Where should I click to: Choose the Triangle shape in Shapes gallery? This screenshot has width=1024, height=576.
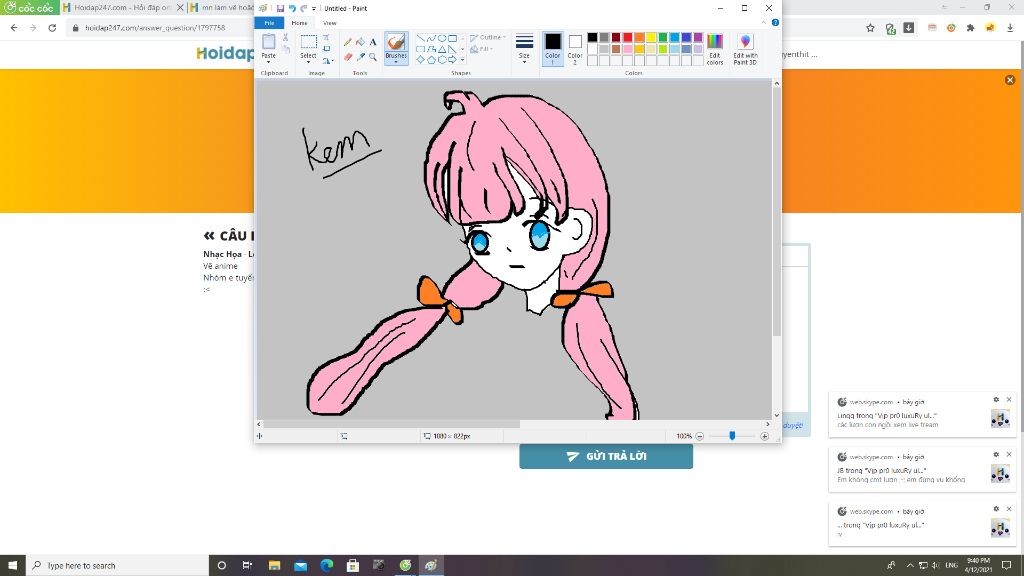point(442,49)
